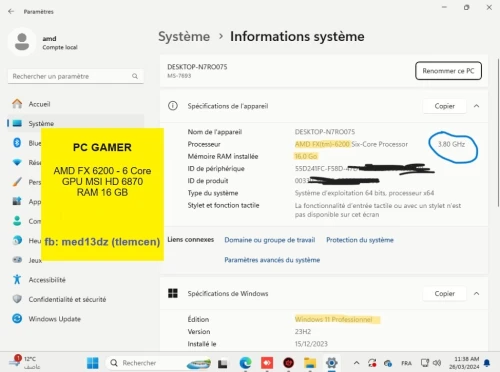Image resolution: width=500 pixels, height=372 pixels.
Task: Open the Accessibilité settings page
Action: (76, 280)
